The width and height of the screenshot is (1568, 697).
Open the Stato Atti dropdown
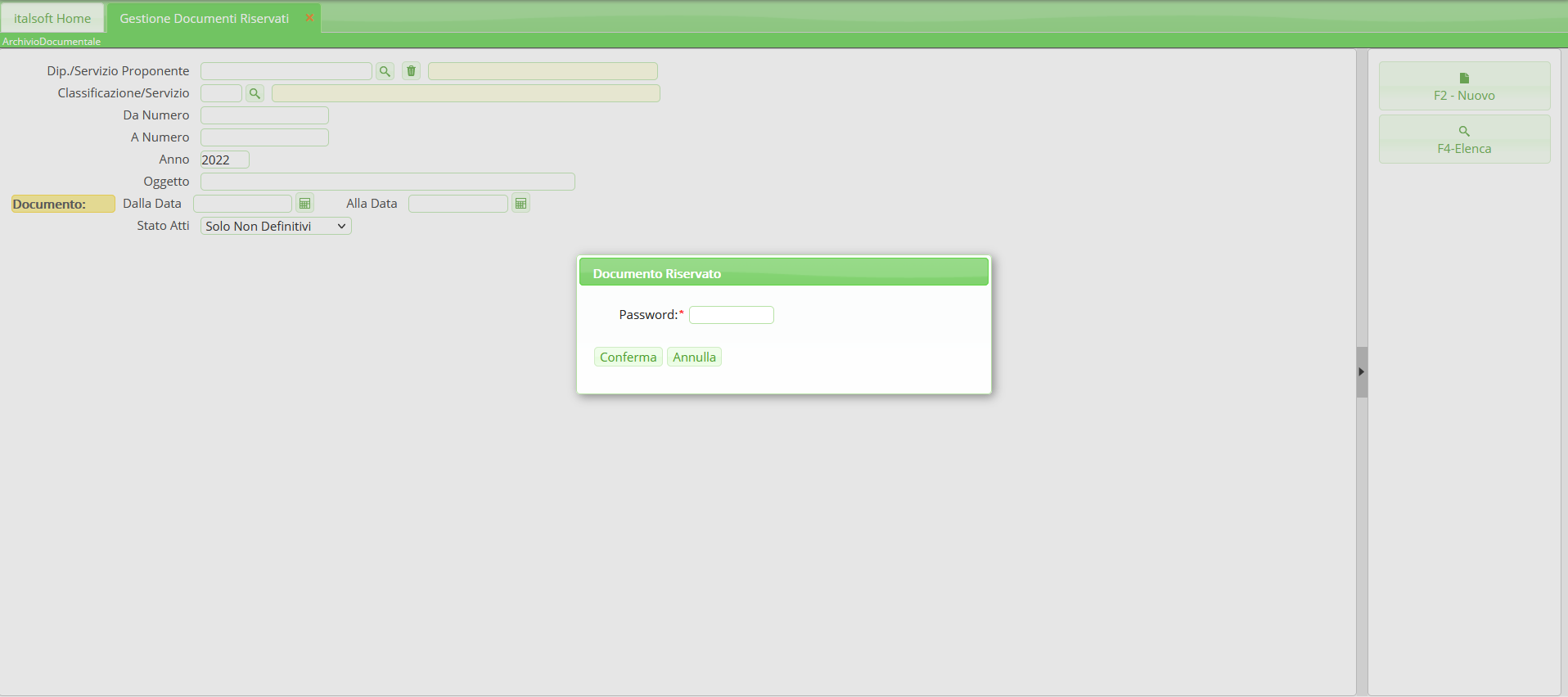[x=276, y=227]
